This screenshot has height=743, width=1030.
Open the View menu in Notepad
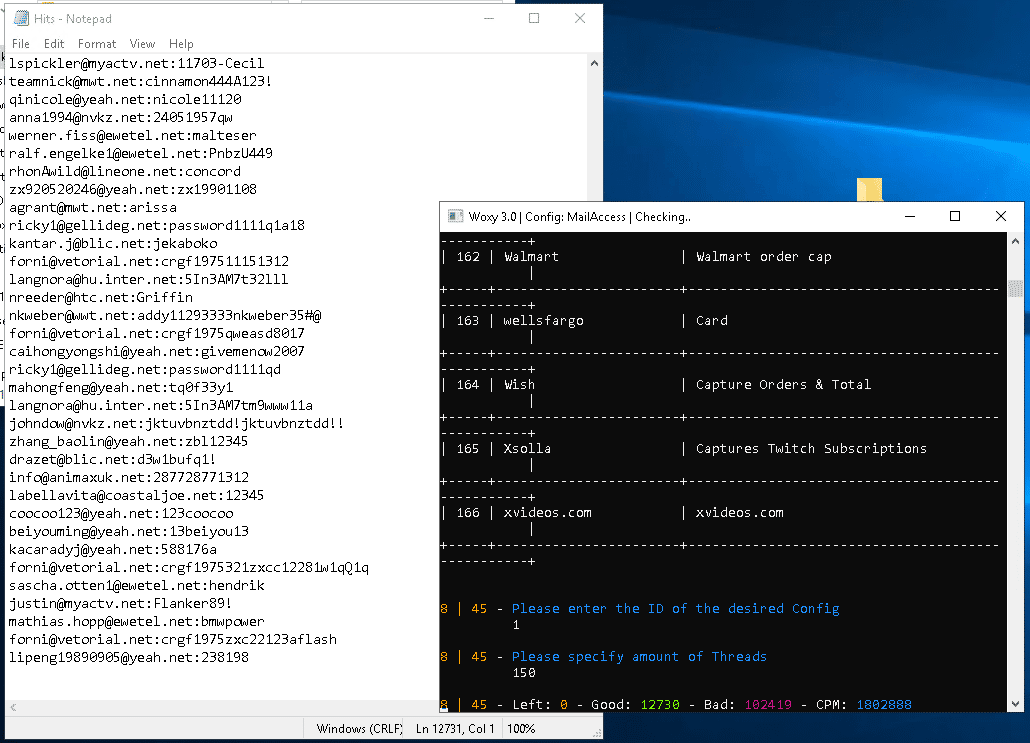[x=143, y=44]
